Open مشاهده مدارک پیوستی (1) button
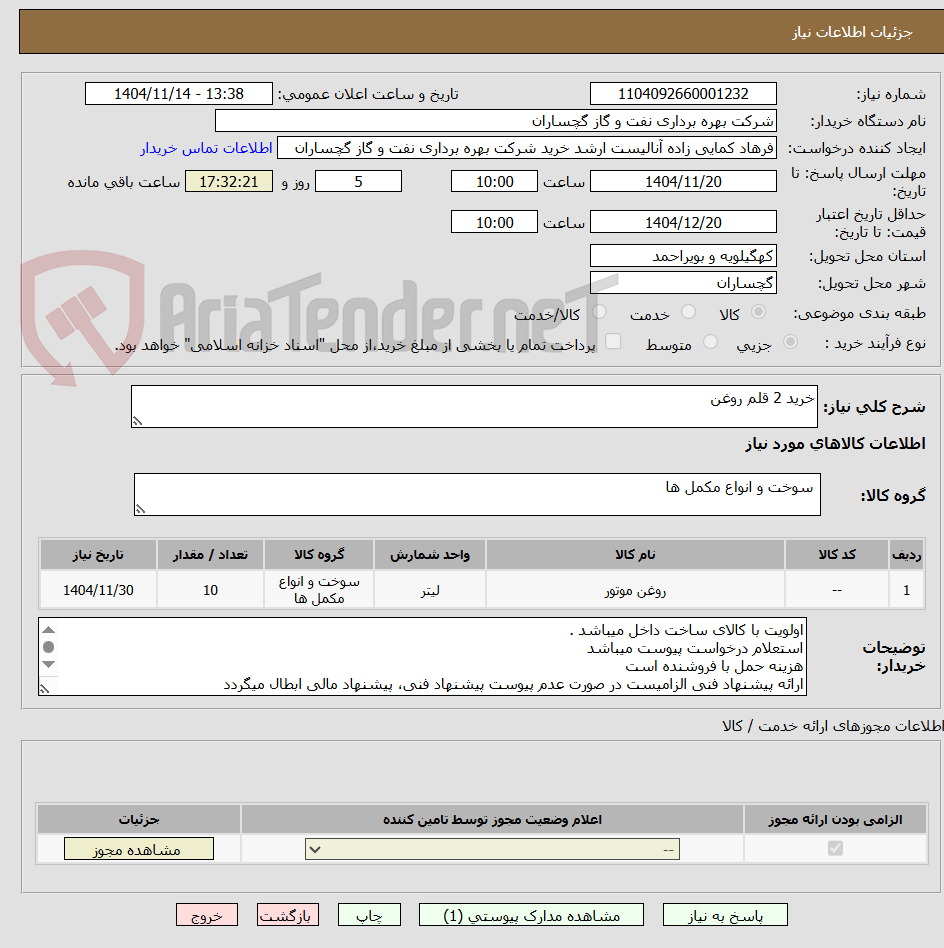The height and width of the screenshot is (948, 944). tap(531, 915)
